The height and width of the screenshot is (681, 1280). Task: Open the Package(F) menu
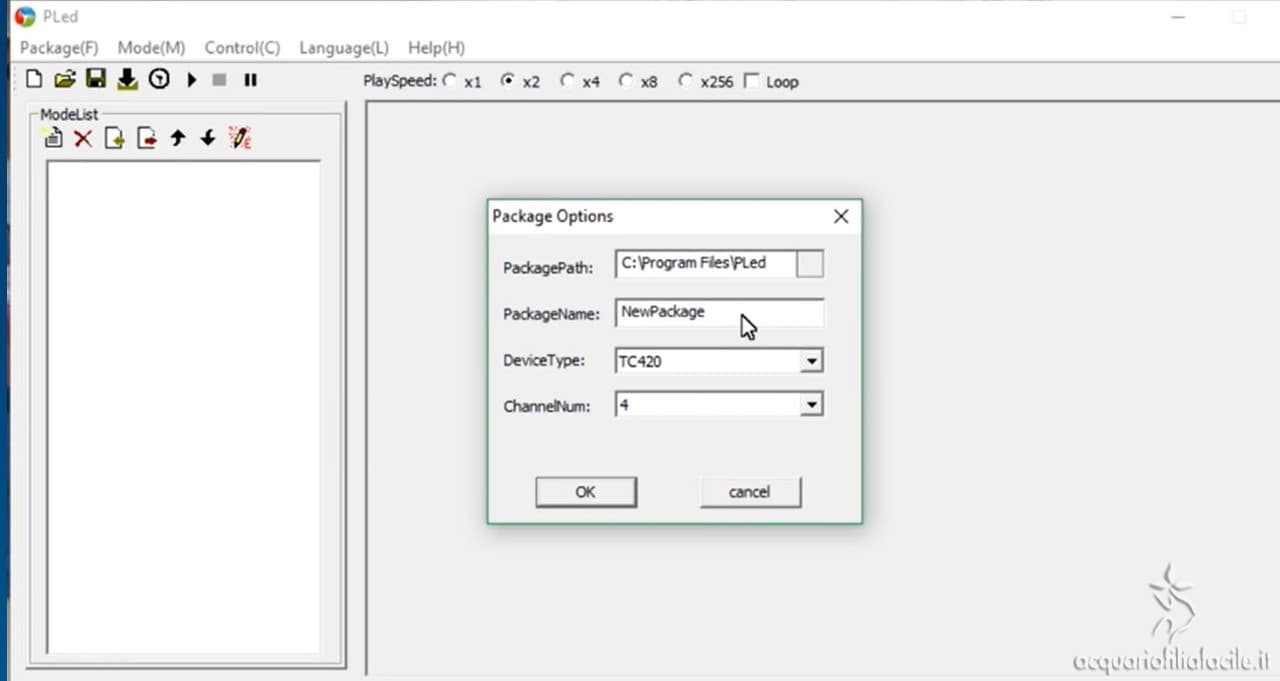pos(59,48)
